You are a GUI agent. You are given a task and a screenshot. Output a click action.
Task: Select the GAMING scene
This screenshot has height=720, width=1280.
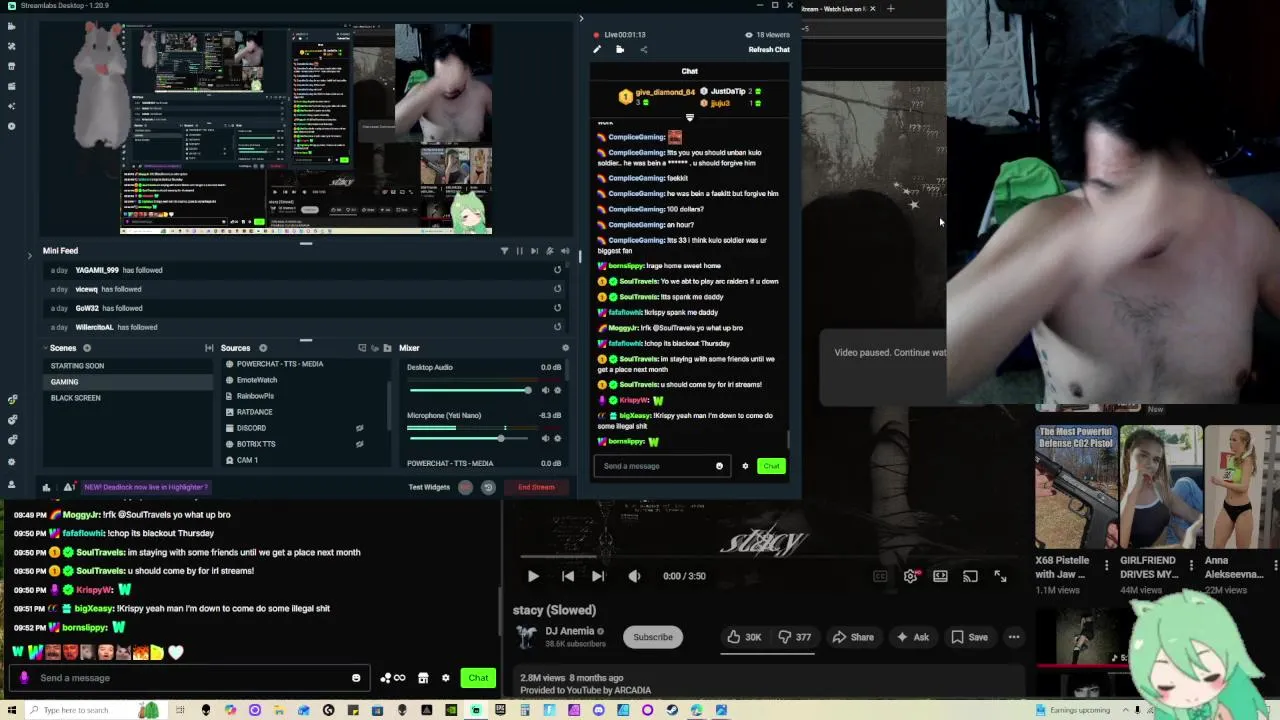(x=129, y=382)
